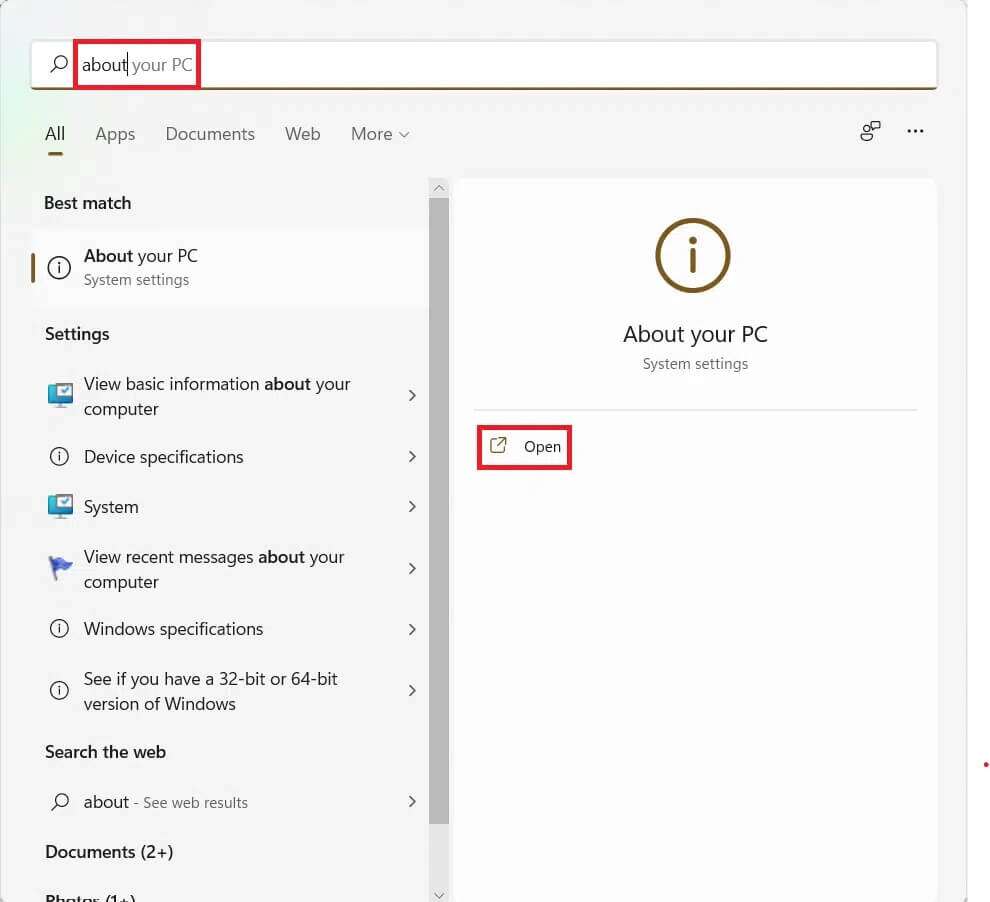Screen dimensions: 990x902
Task: Click the Search the web heading
Action: (x=105, y=752)
